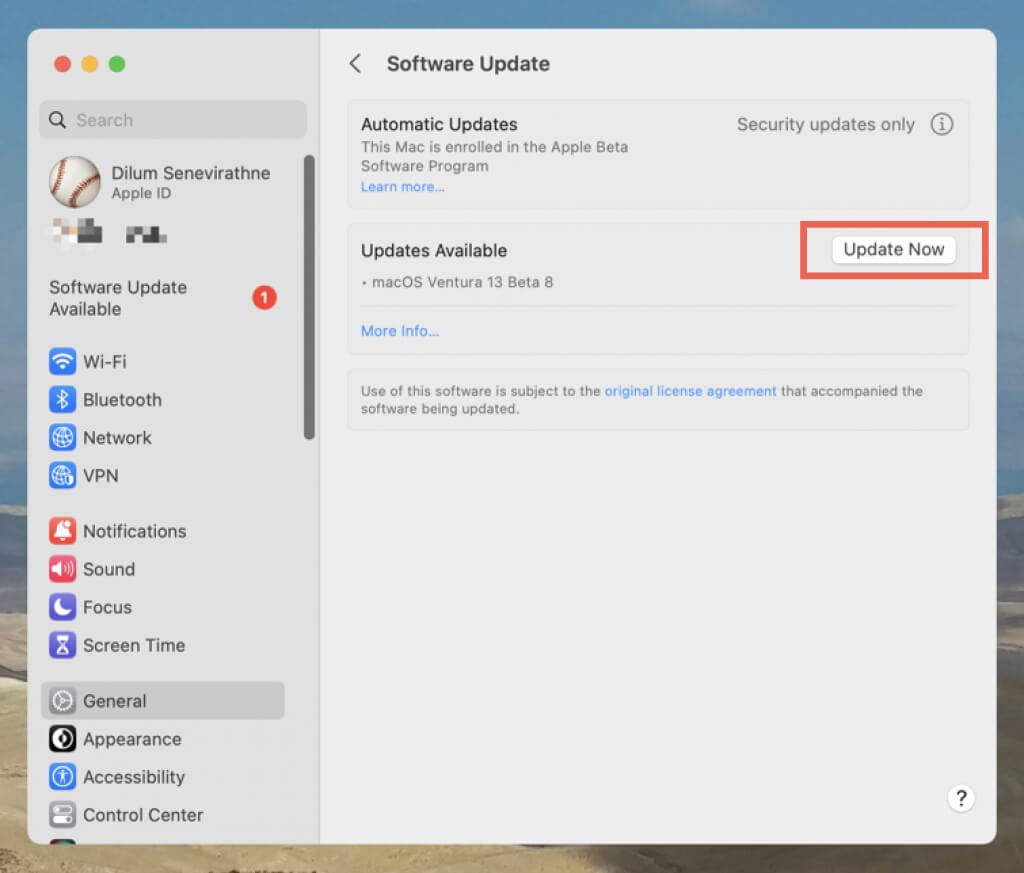
Task: Click the search magnifier icon
Action: click(x=57, y=120)
